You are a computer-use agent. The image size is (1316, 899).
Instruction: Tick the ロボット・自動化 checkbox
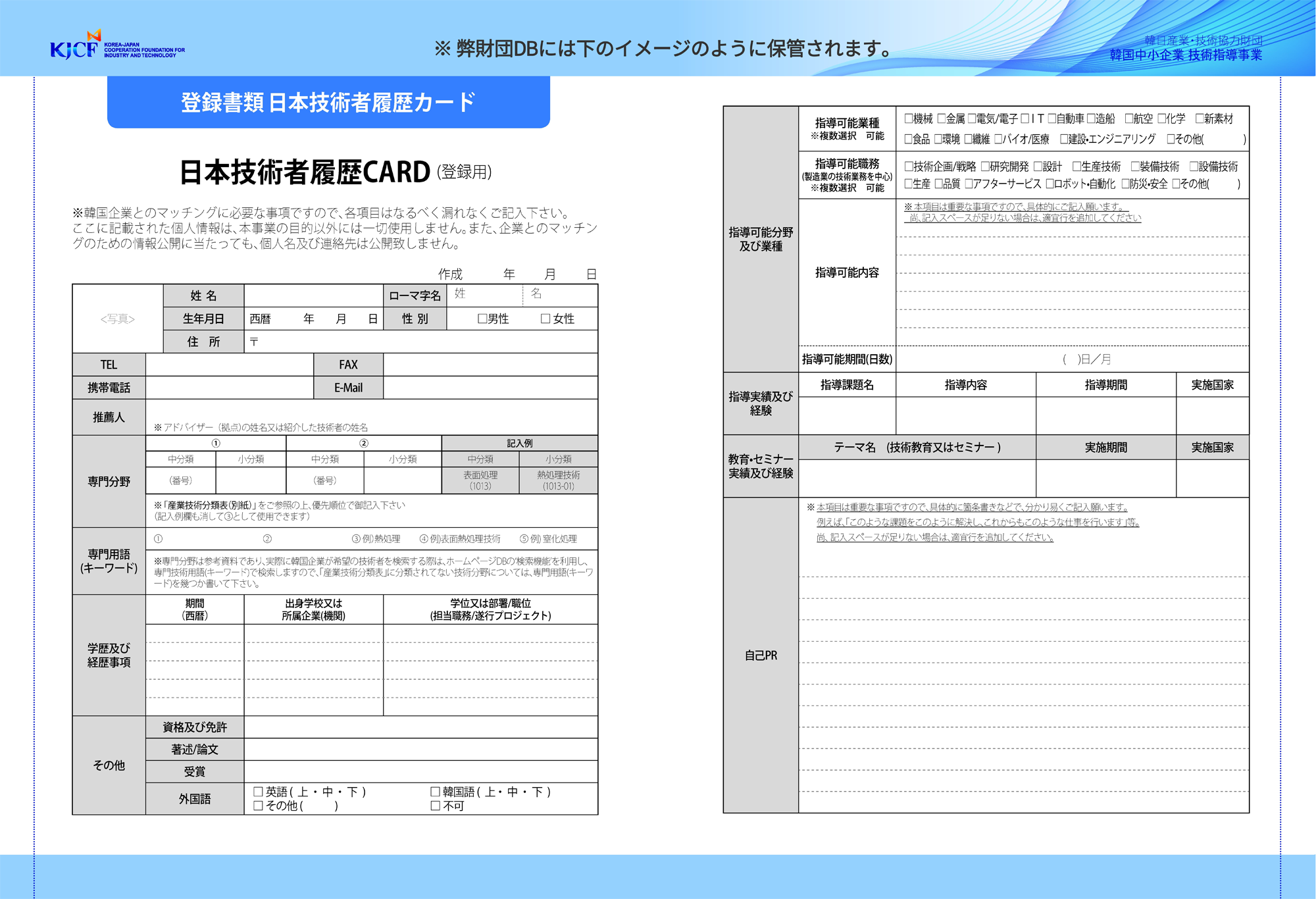tap(1051, 184)
